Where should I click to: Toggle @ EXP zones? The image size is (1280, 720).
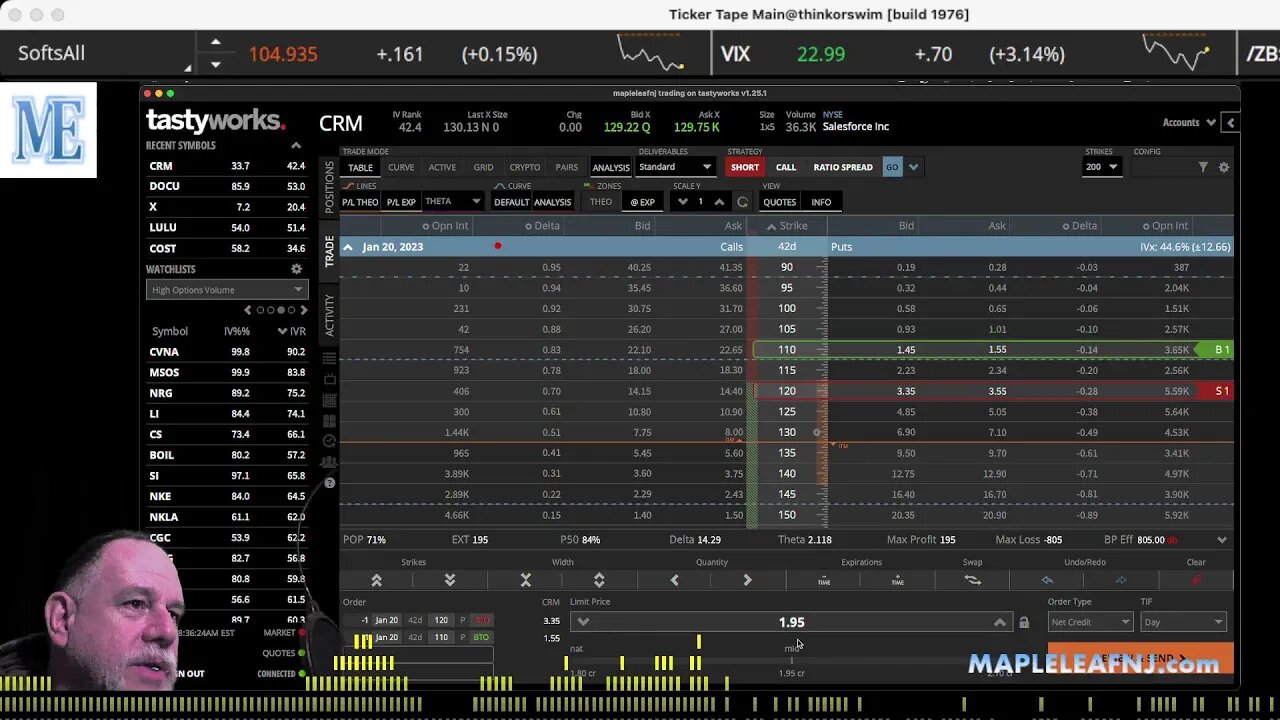click(x=642, y=202)
